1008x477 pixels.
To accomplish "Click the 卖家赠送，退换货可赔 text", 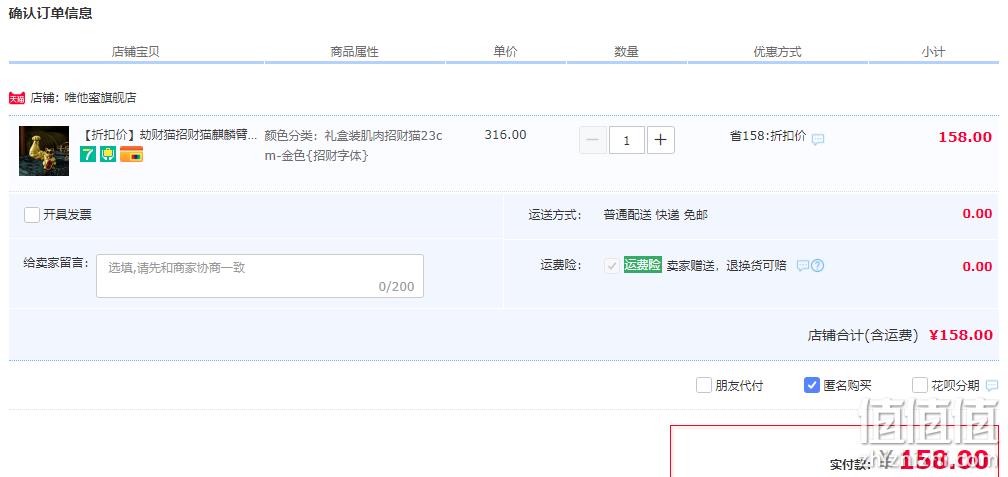I will click(x=726, y=266).
